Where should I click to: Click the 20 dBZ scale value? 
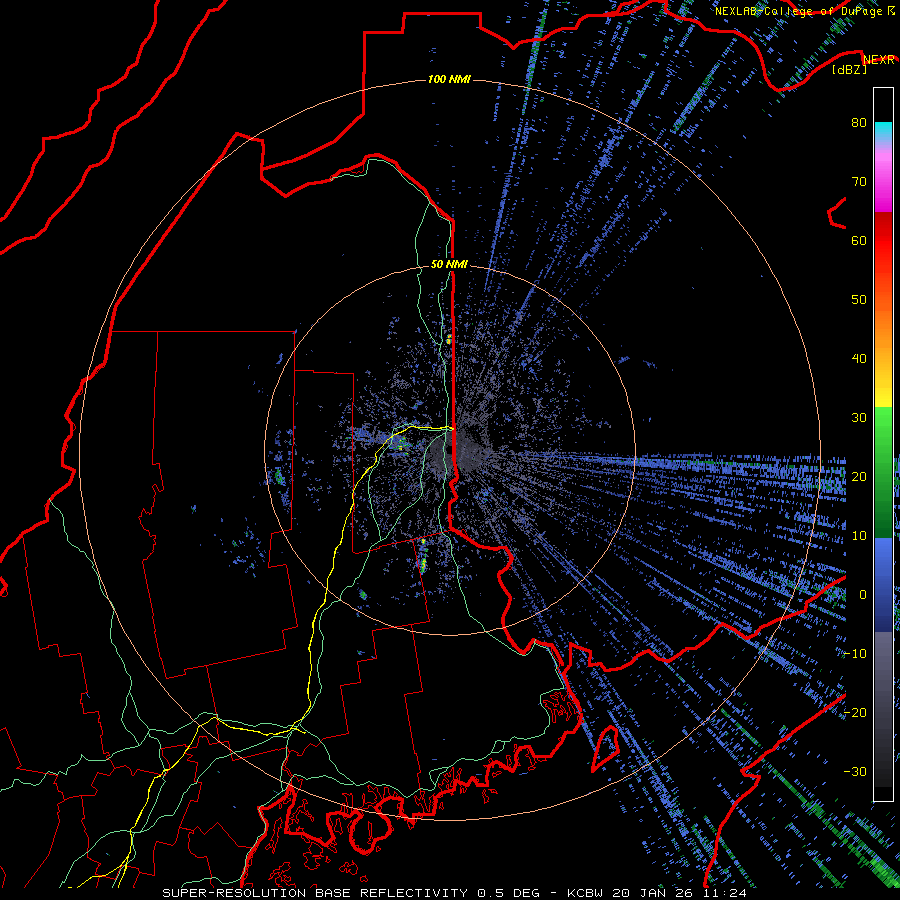[x=859, y=477]
